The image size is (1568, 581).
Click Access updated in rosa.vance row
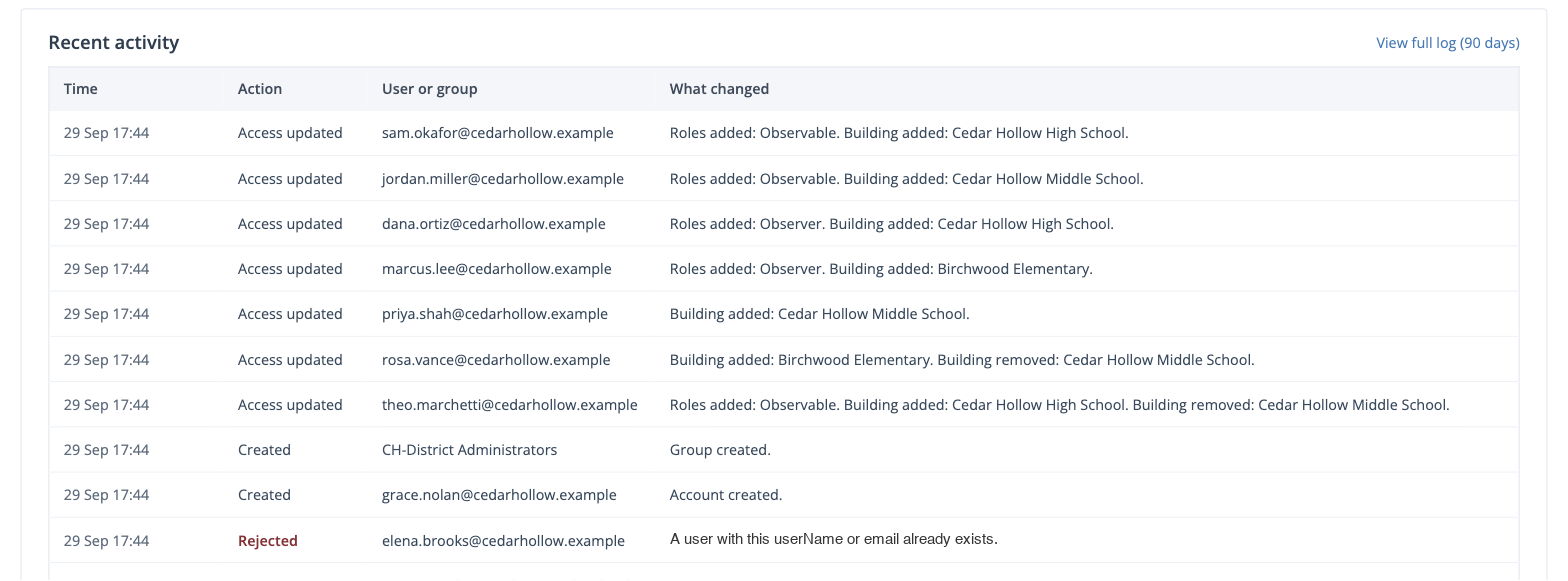290,360
